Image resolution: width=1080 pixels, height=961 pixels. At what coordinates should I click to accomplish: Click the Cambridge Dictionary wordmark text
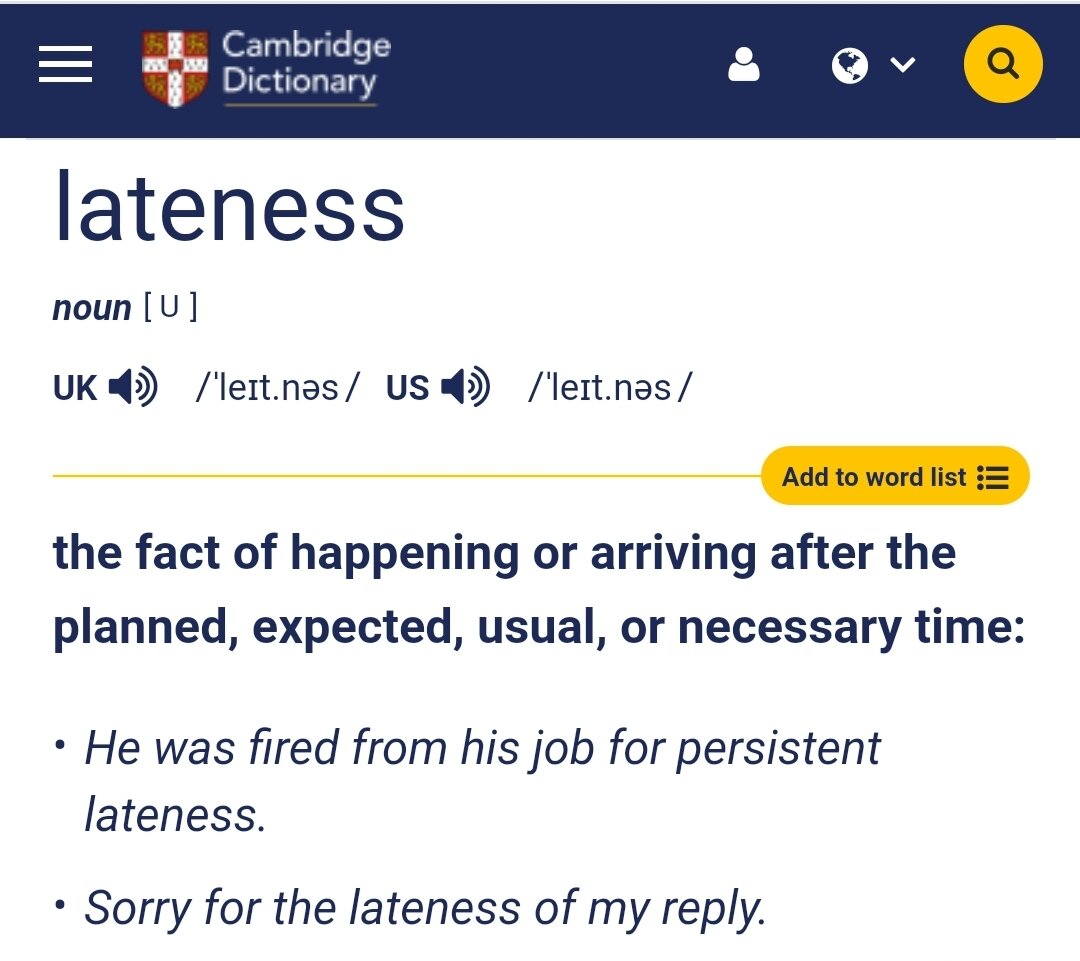pos(305,62)
